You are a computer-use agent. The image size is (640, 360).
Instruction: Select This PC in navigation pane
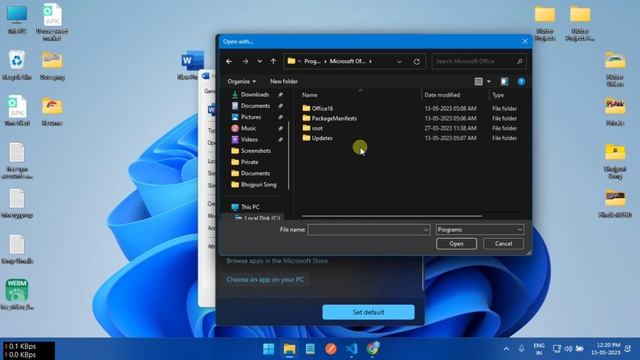click(250, 207)
